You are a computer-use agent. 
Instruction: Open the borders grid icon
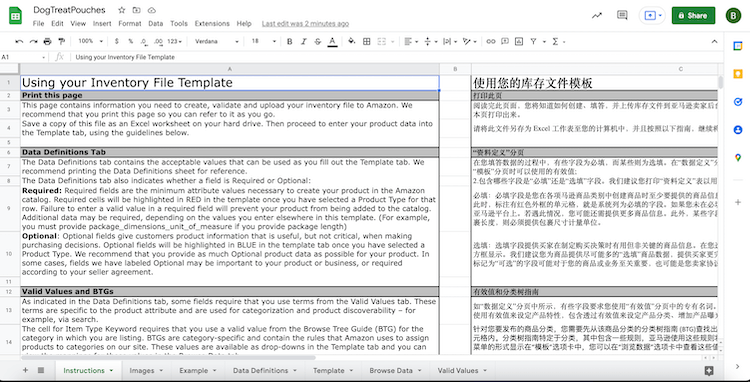point(367,42)
